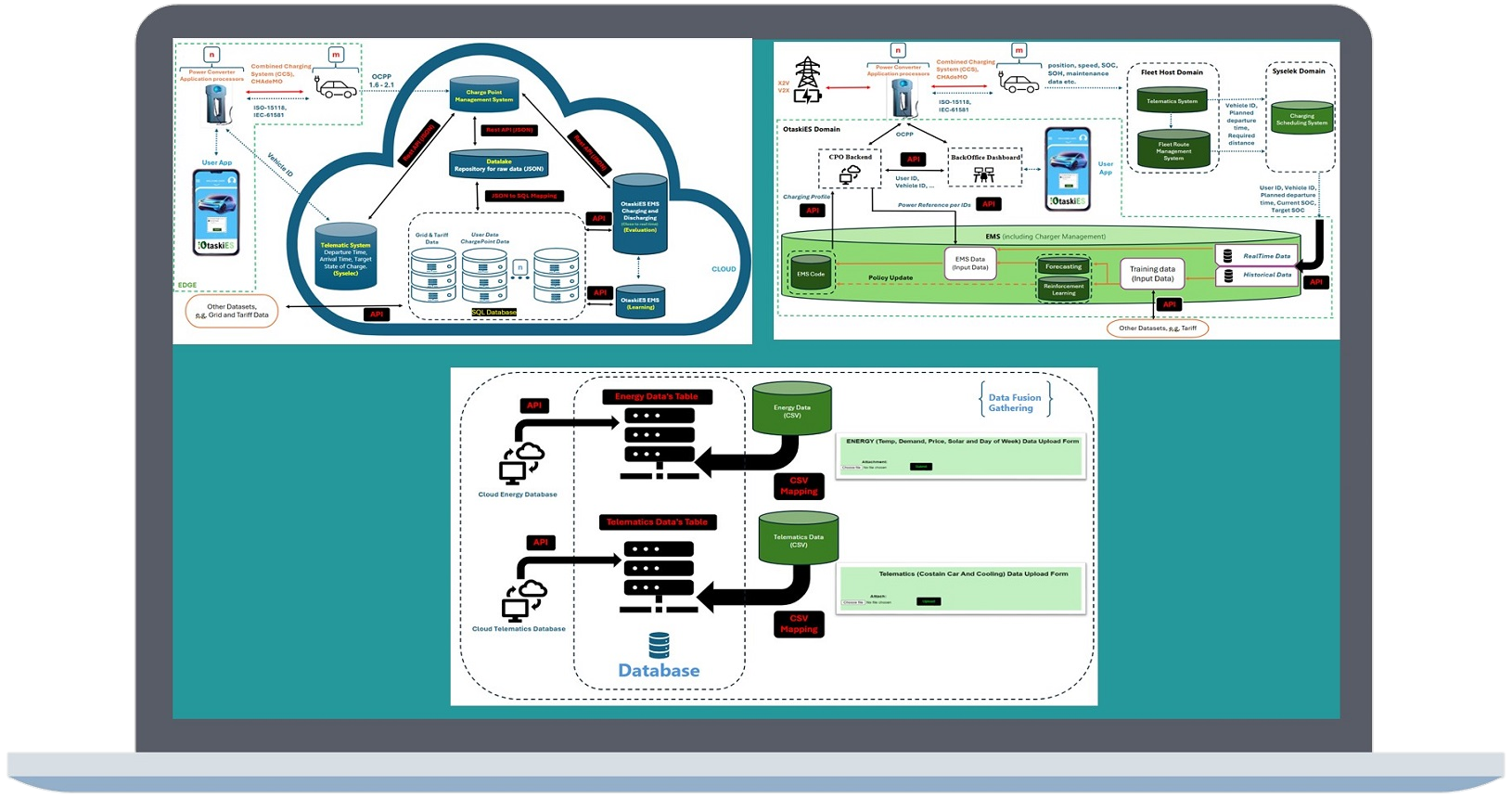
Task: Click the phone image under the User App label
Action: click(216, 212)
